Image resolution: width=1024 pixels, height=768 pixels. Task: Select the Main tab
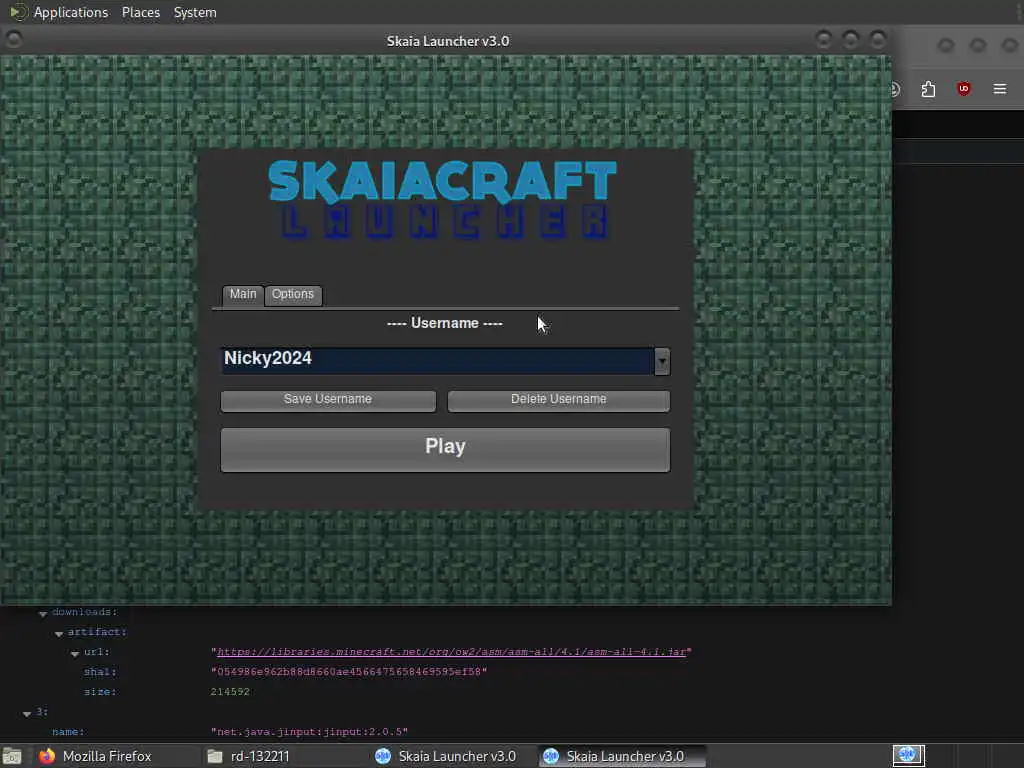click(x=243, y=295)
